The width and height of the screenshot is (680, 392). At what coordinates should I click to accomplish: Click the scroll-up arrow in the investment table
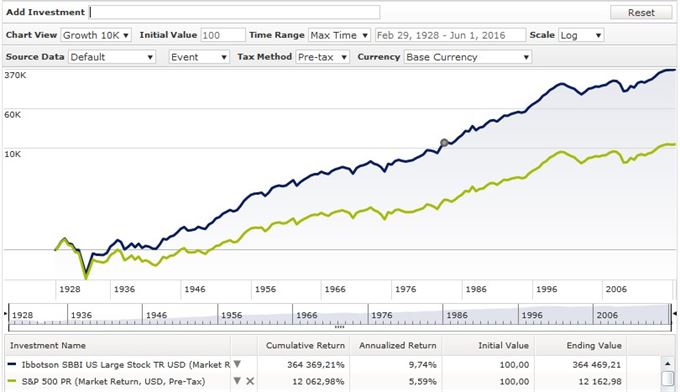(668, 364)
